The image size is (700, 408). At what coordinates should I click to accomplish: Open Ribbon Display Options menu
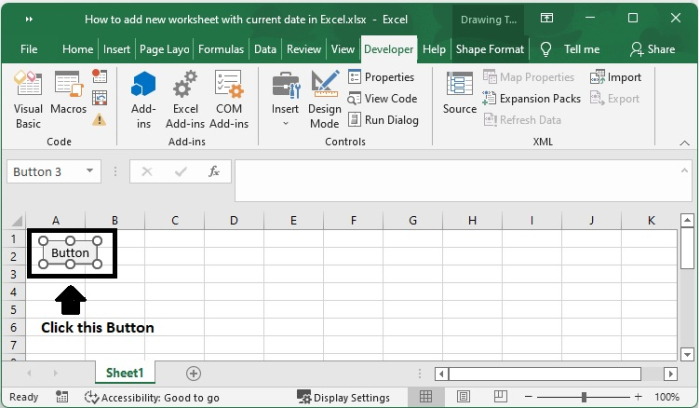(x=546, y=19)
